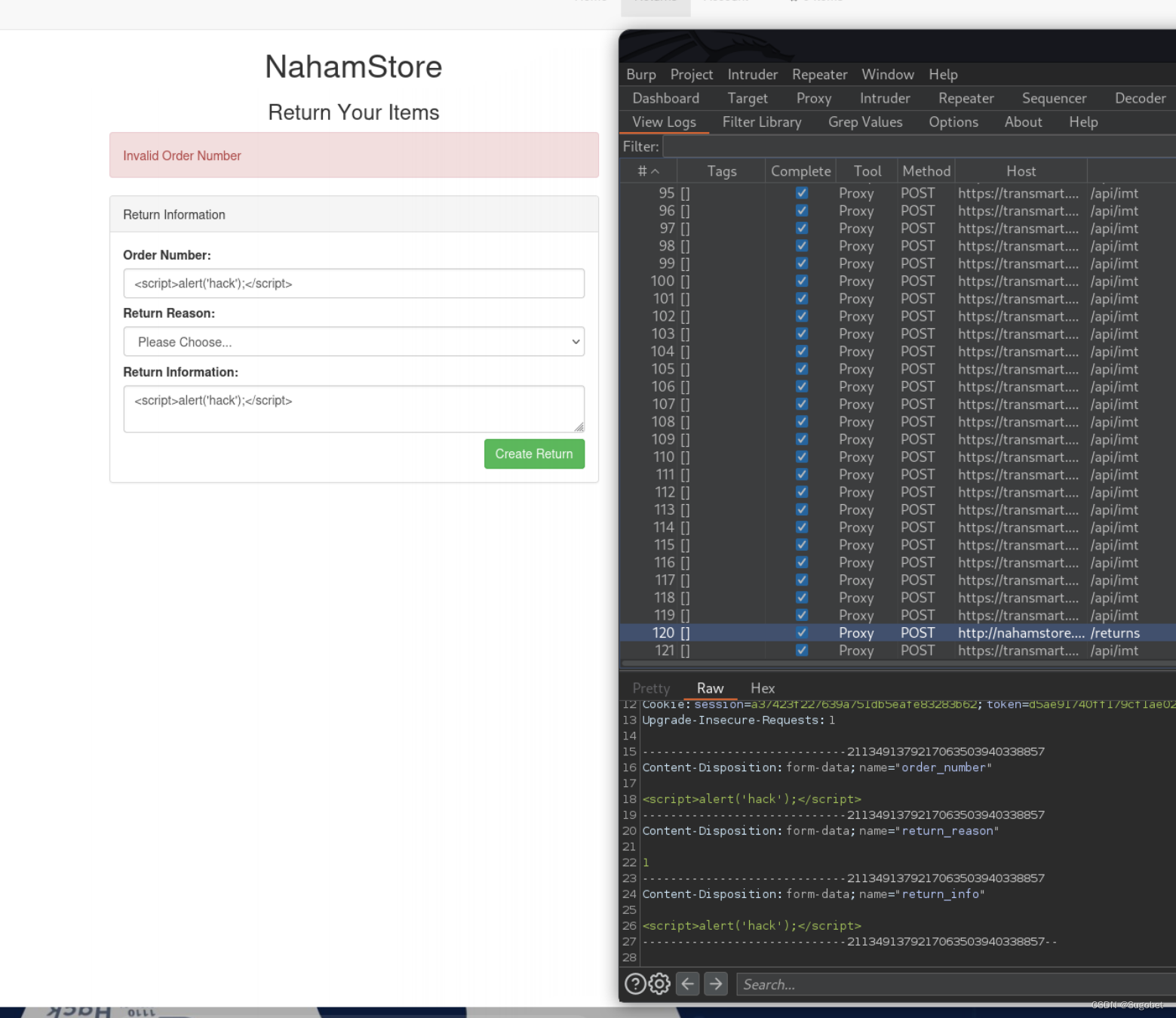Click the Search field in message viewer
The width and height of the screenshot is (1176, 1018).
click(x=955, y=984)
